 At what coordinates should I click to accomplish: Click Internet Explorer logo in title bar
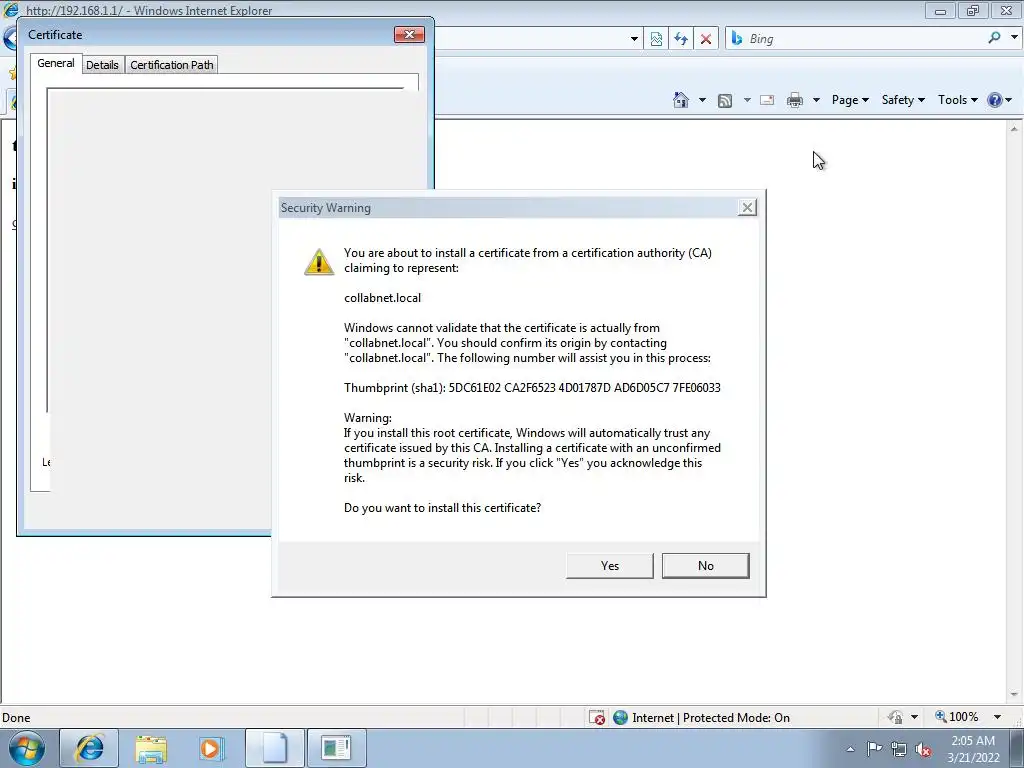click(x=10, y=9)
